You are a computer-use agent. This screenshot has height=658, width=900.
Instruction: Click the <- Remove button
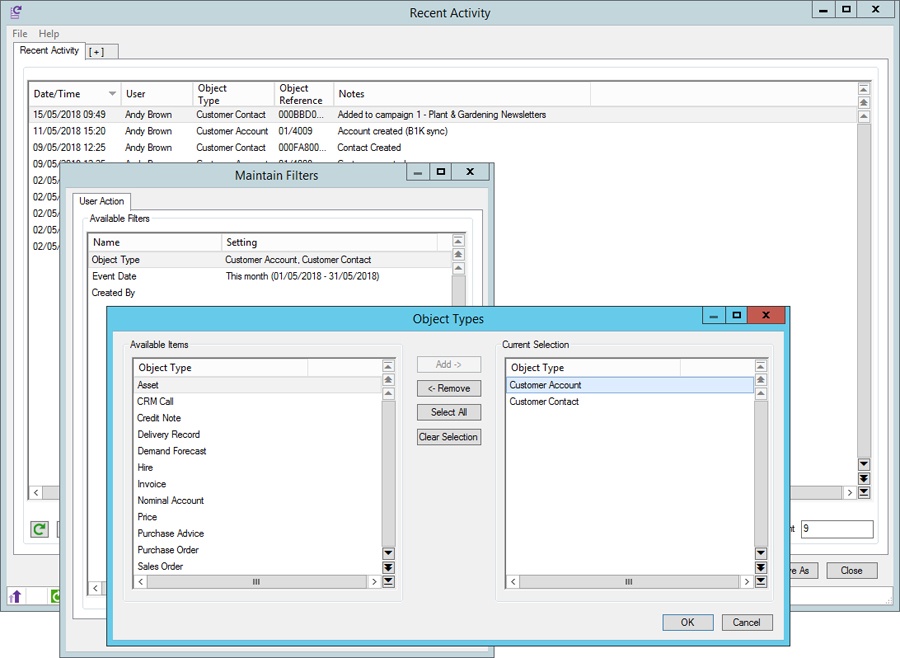point(449,389)
